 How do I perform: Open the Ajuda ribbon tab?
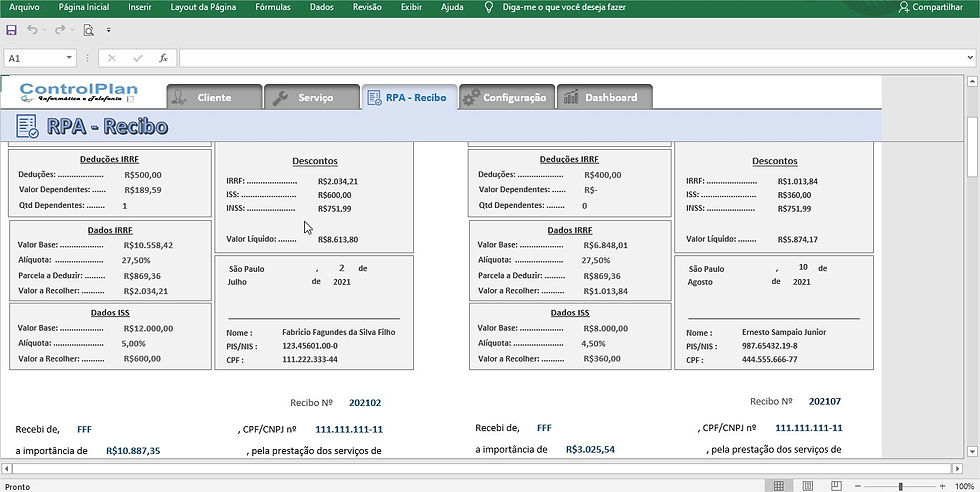click(x=452, y=8)
